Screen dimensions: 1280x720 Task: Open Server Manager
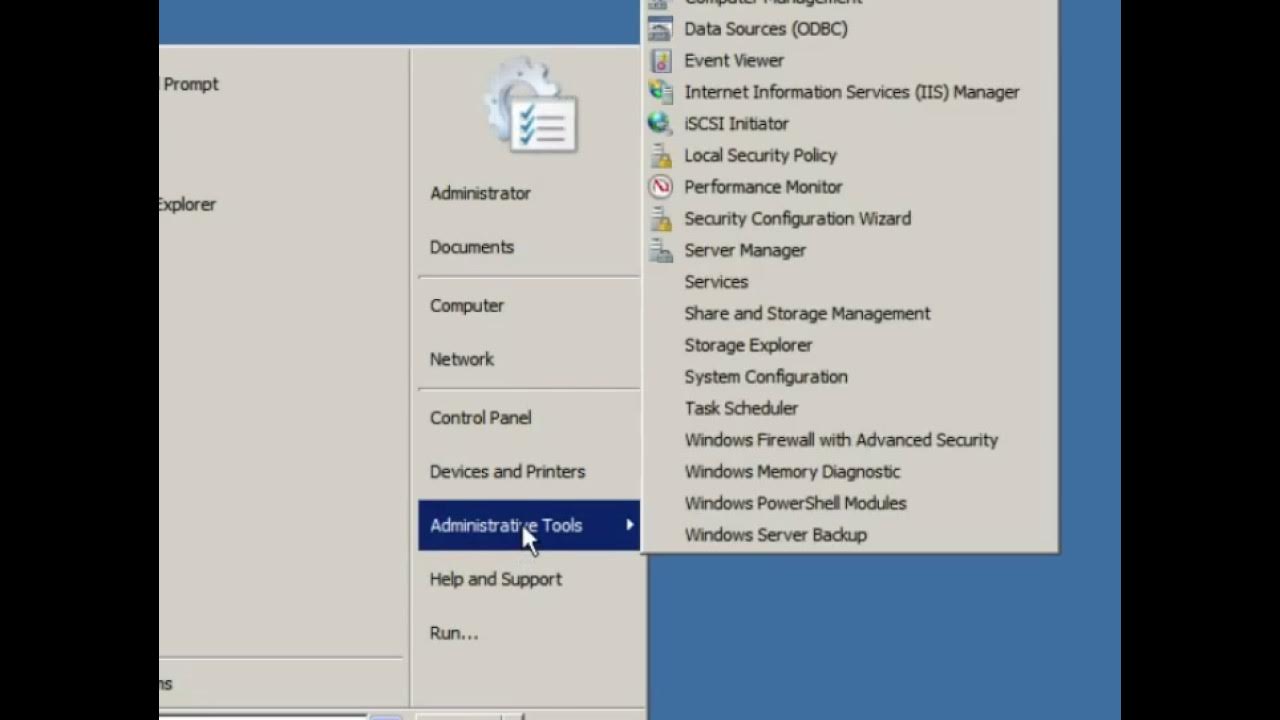[x=745, y=250]
